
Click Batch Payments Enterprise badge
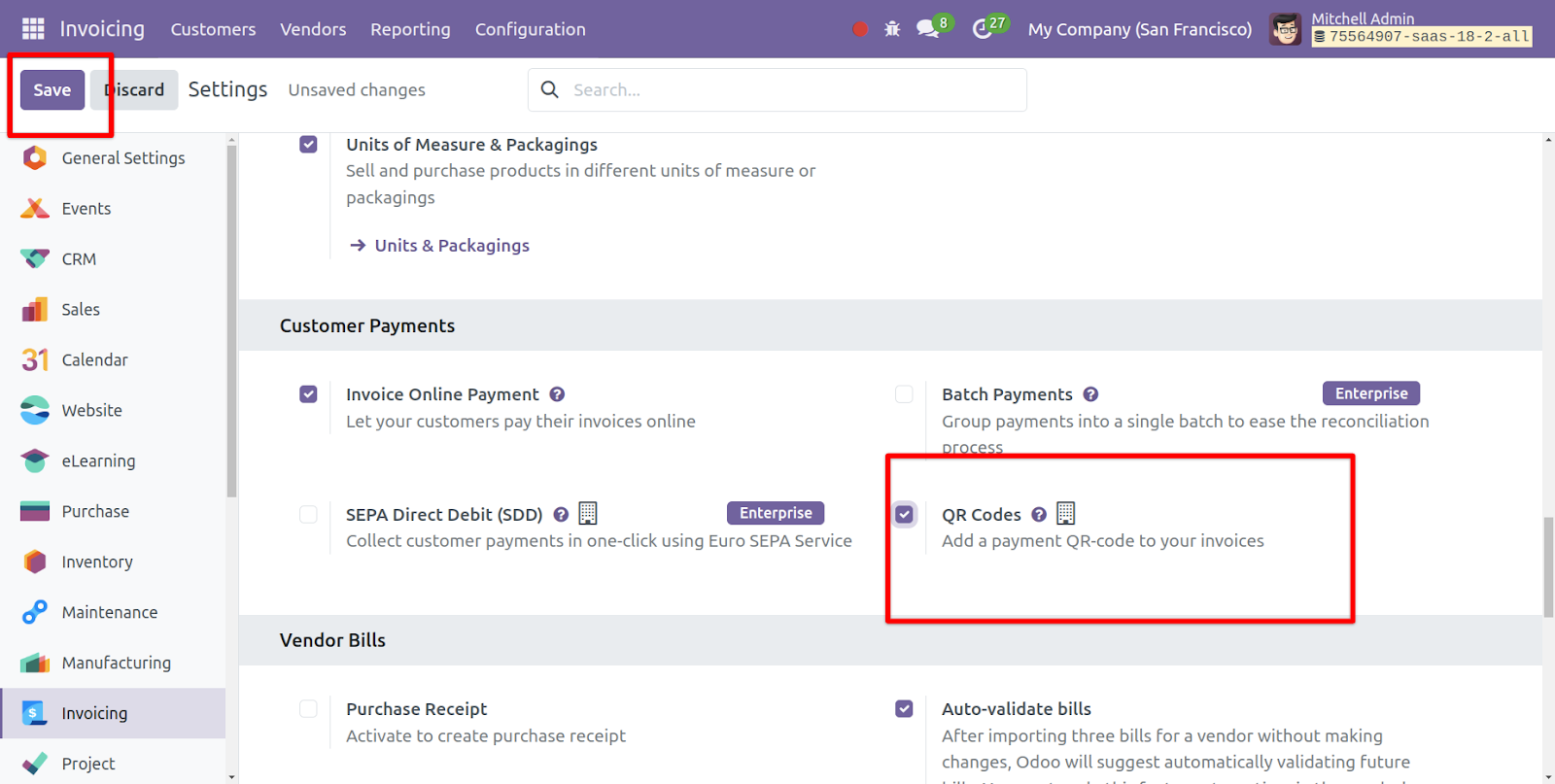[1371, 393]
